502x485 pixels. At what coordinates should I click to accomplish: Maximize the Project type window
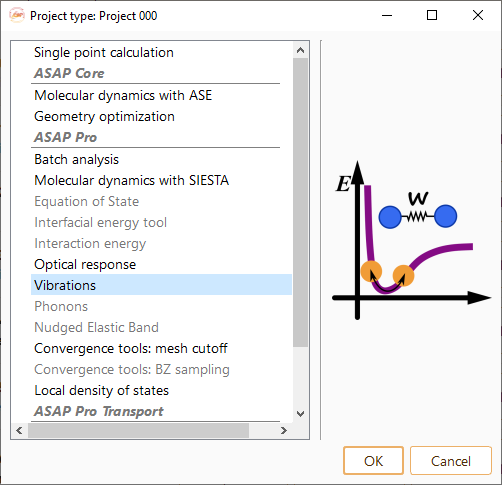pos(432,15)
